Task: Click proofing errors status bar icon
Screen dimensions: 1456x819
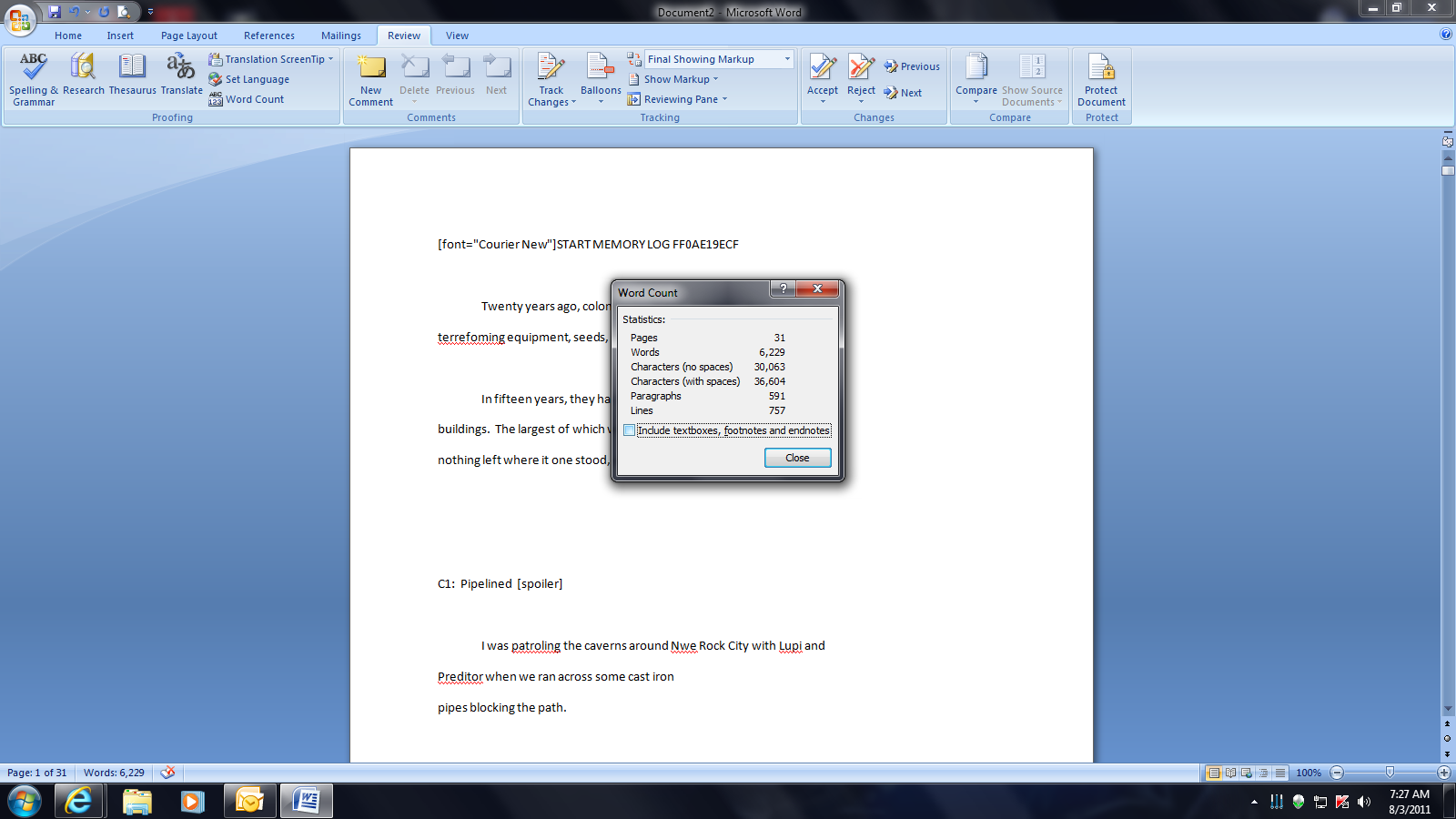Action: 168,773
